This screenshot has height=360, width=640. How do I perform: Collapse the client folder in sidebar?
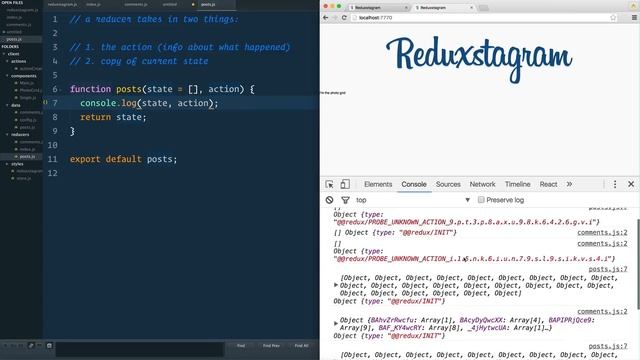[x=4, y=54]
